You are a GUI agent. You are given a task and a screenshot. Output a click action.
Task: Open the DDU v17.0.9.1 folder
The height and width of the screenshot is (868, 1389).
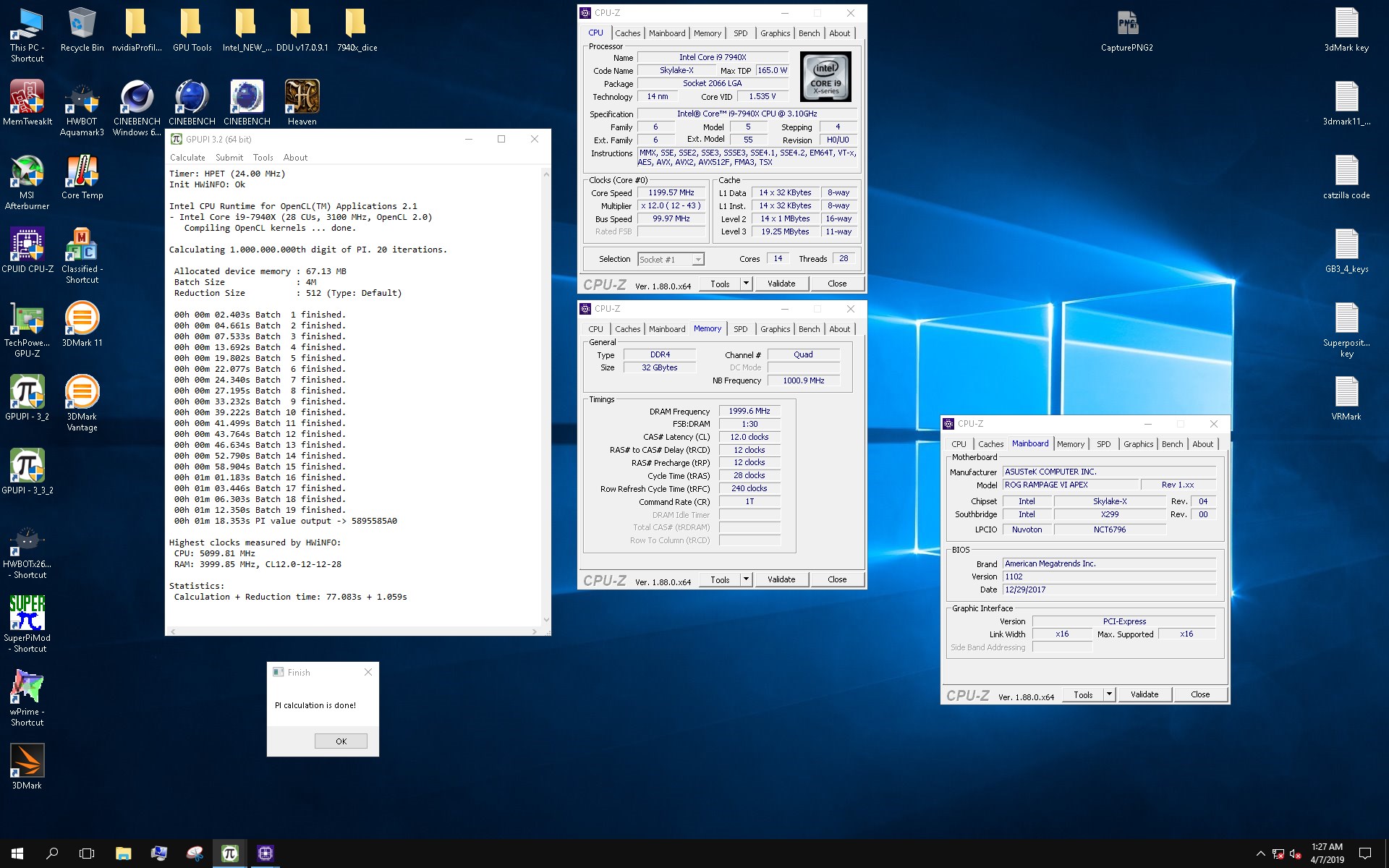click(x=302, y=30)
